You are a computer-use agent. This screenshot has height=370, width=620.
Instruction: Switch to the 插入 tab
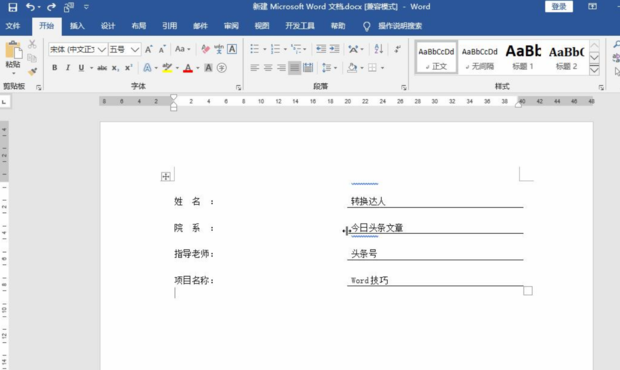[x=77, y=26]
